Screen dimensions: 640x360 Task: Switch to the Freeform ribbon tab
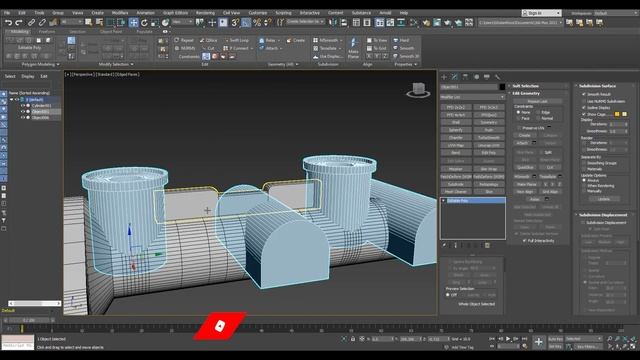pos(47,31)
